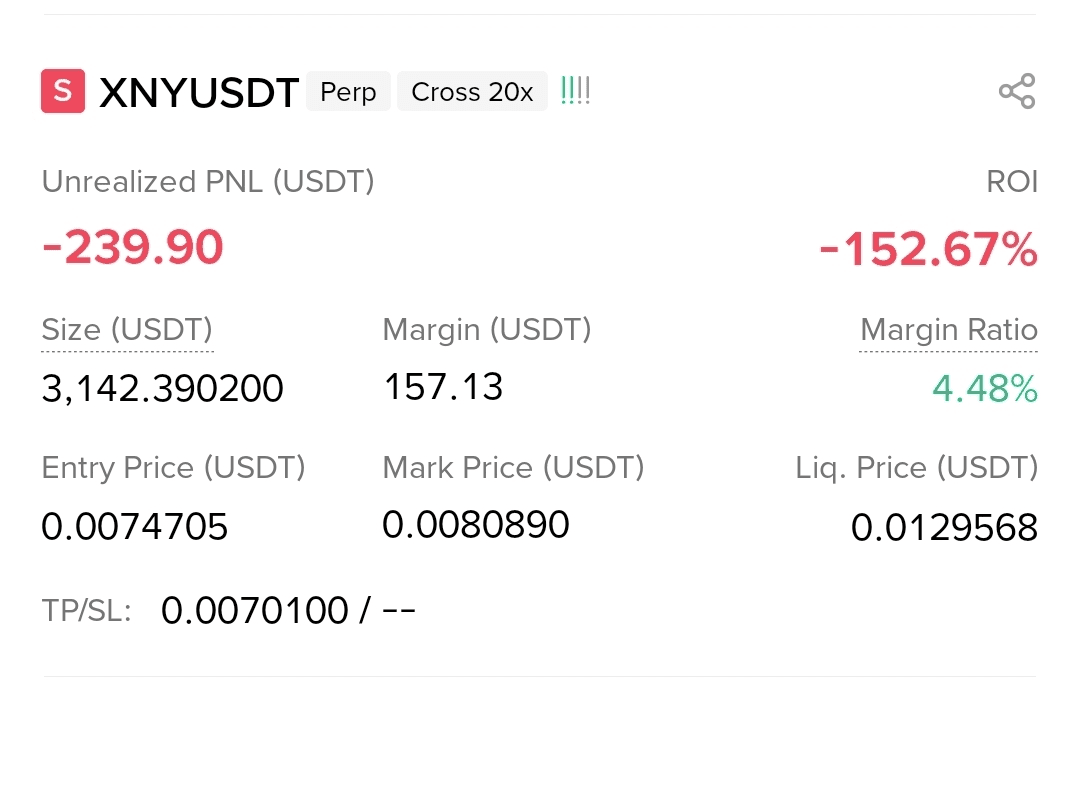The height and width of the screenshot is (810, 1080).
Task: Click the red Short position badge
Action: [62, 91]
